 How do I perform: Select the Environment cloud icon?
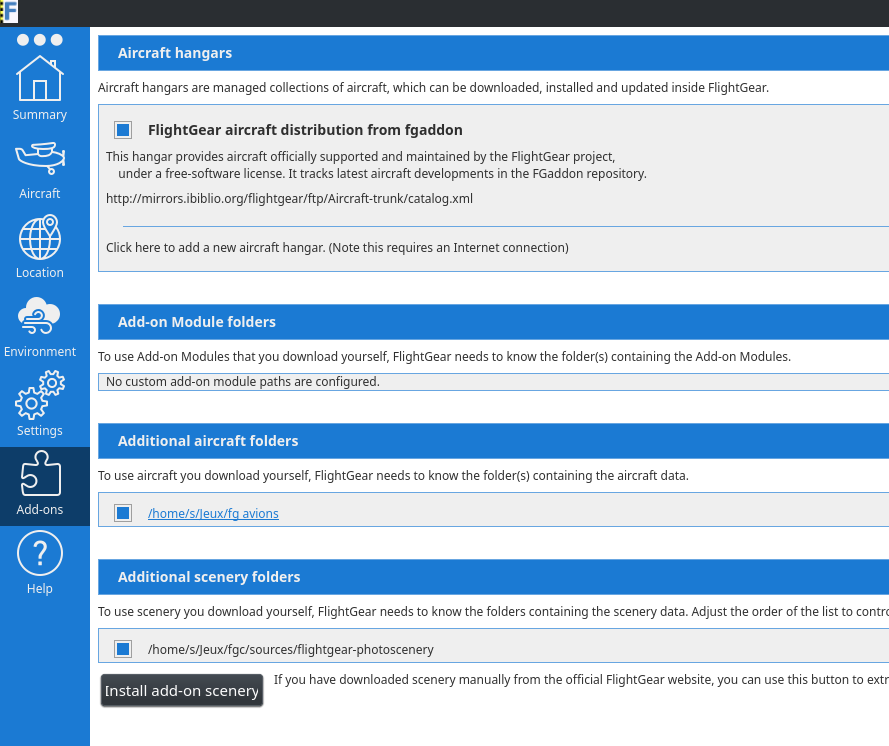click(40, 317)
